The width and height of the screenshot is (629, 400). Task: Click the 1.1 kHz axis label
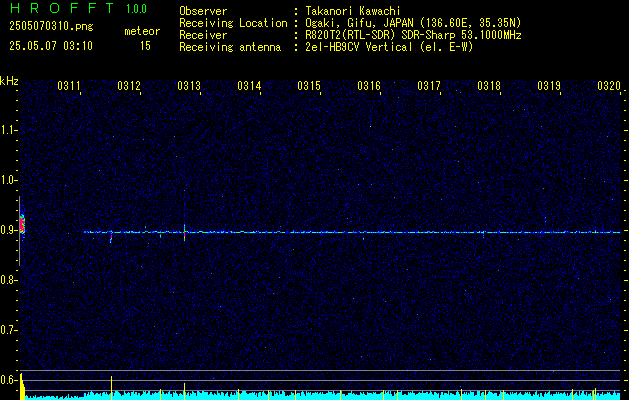(8, 130)
